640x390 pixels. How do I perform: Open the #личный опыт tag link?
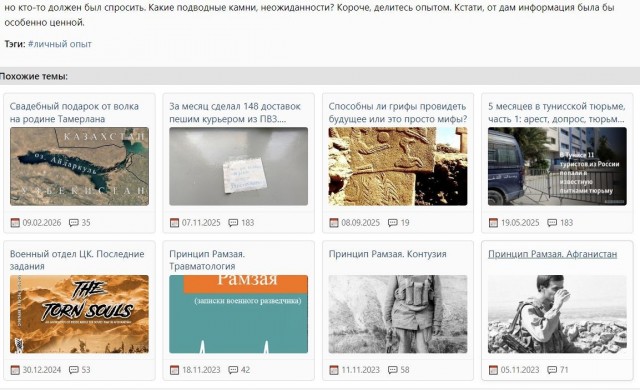pos(60,44)
